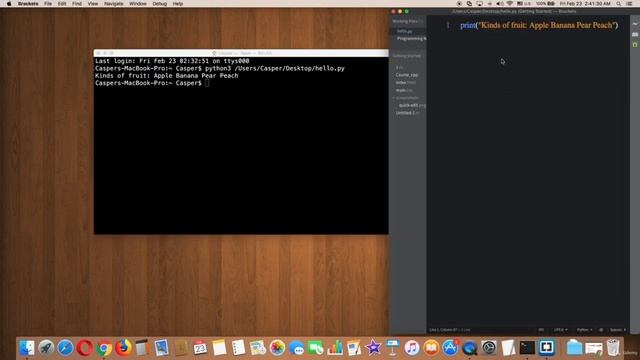
Task: Open Opera browser in Dock
Action: 84,348
